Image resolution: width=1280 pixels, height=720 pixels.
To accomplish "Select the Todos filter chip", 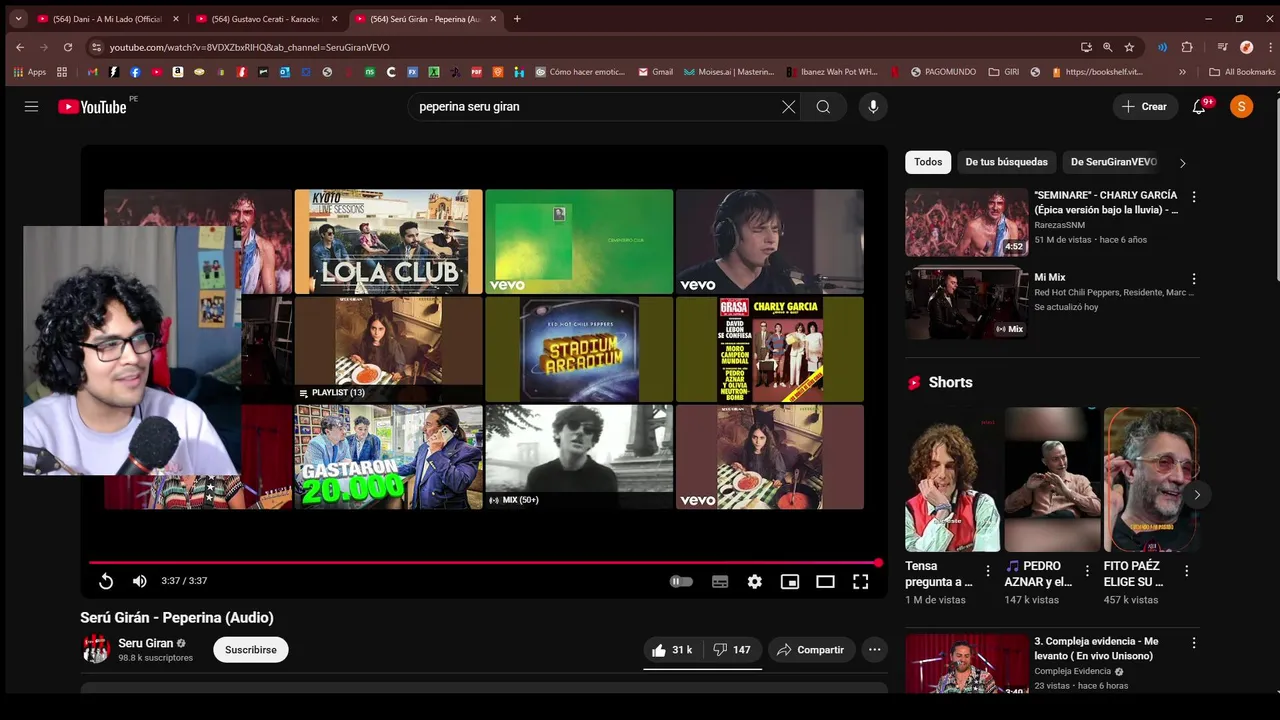I will click(928, 162).
